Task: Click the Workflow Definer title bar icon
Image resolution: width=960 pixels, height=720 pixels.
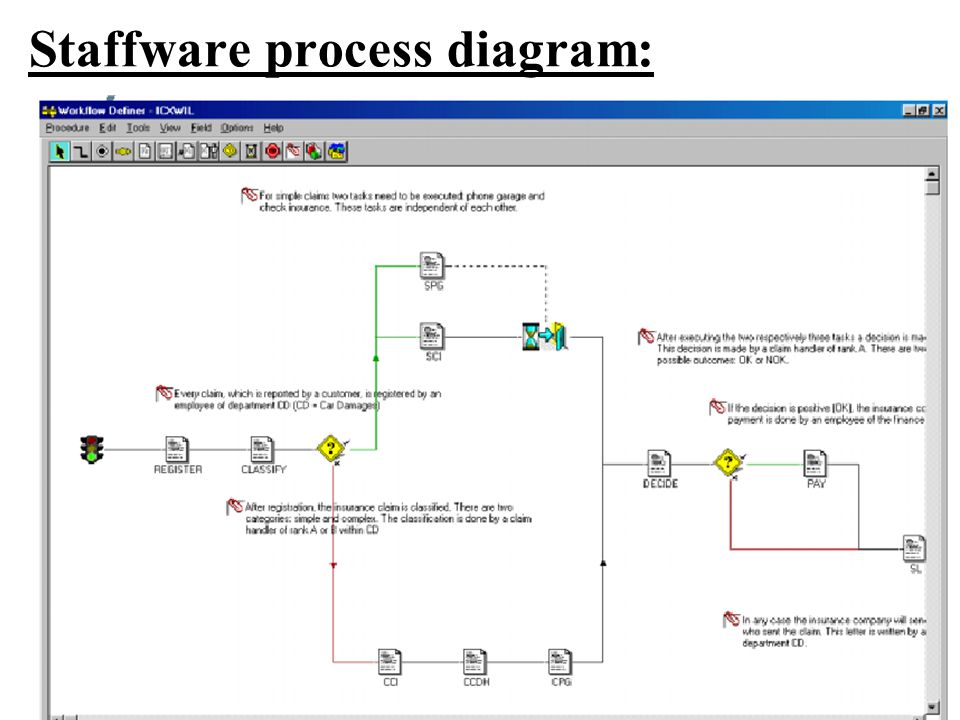Action: 49,111
